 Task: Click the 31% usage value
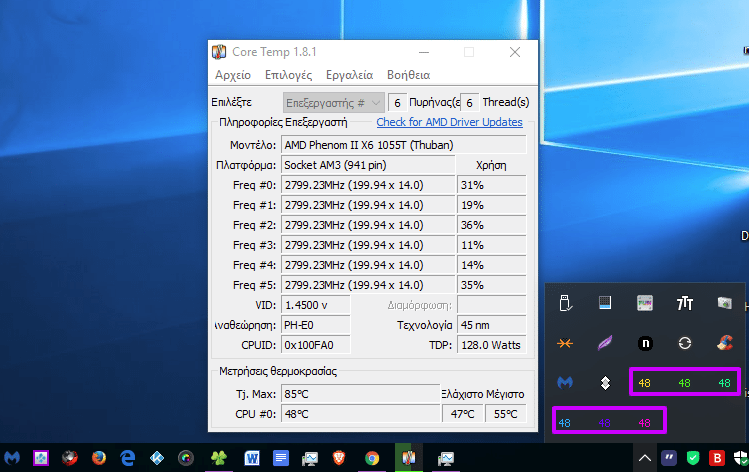492,185
